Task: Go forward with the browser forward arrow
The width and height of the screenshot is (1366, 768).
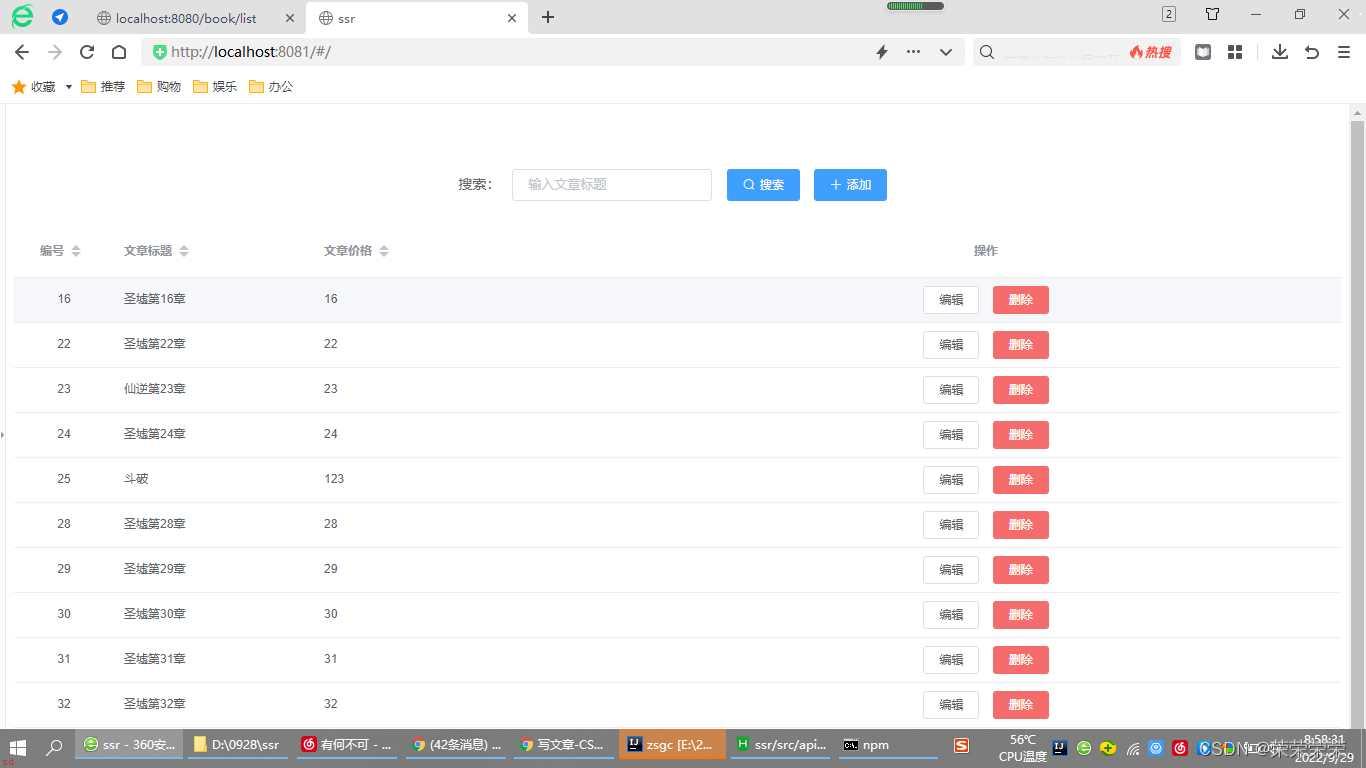Action: [x=54, y=52]
